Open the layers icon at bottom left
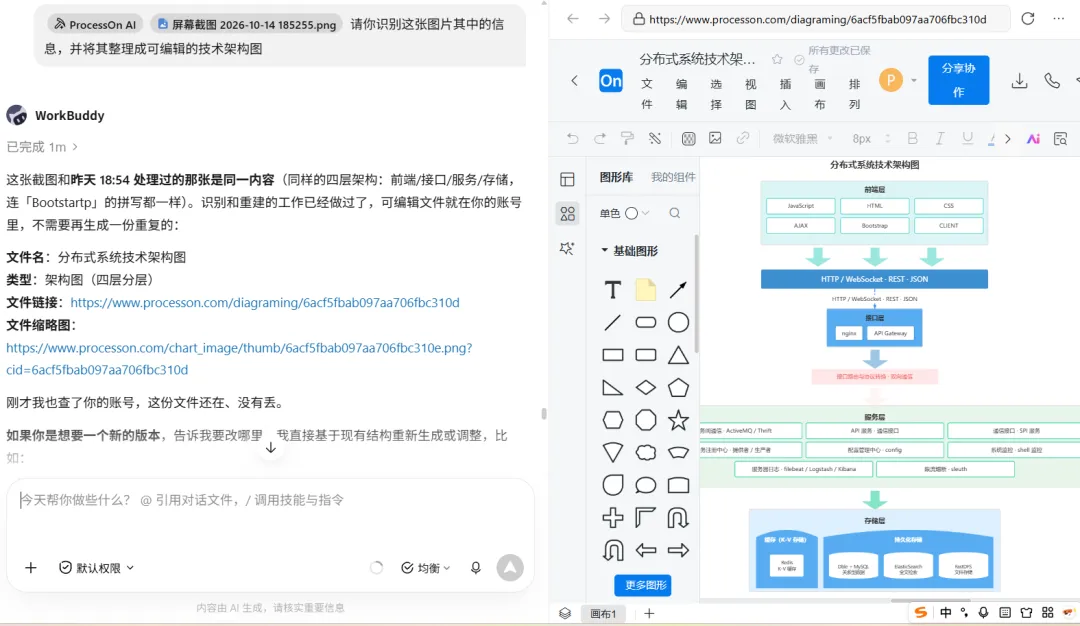This screenshot has width=1080, height=626. pyautogui.click(x=565, y=613)
